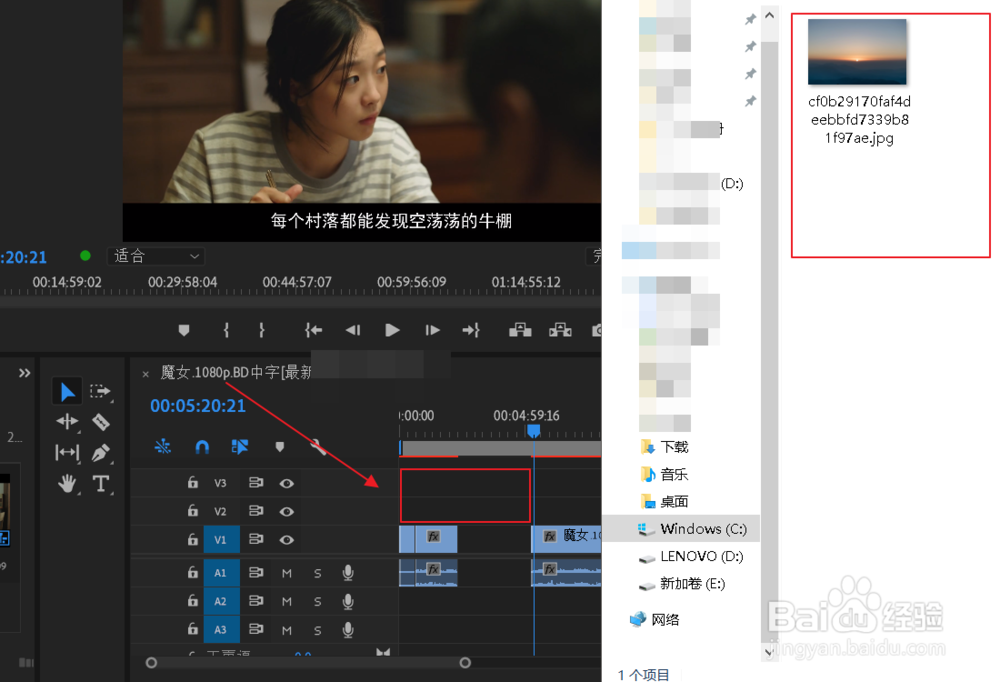Mute the A2 audio track
Screen dimensions: 1000x682
click(287, 601)
